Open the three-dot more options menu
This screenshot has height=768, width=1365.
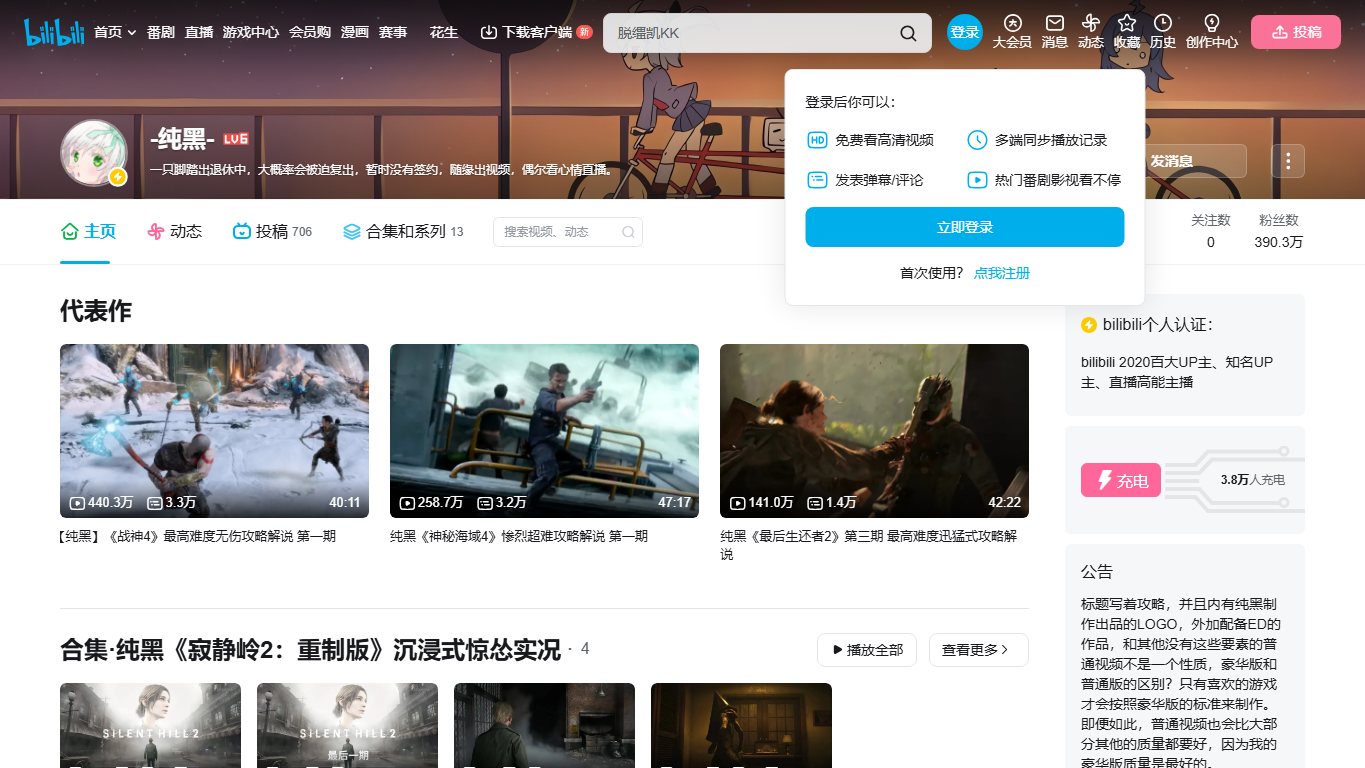pos(1288,161)
